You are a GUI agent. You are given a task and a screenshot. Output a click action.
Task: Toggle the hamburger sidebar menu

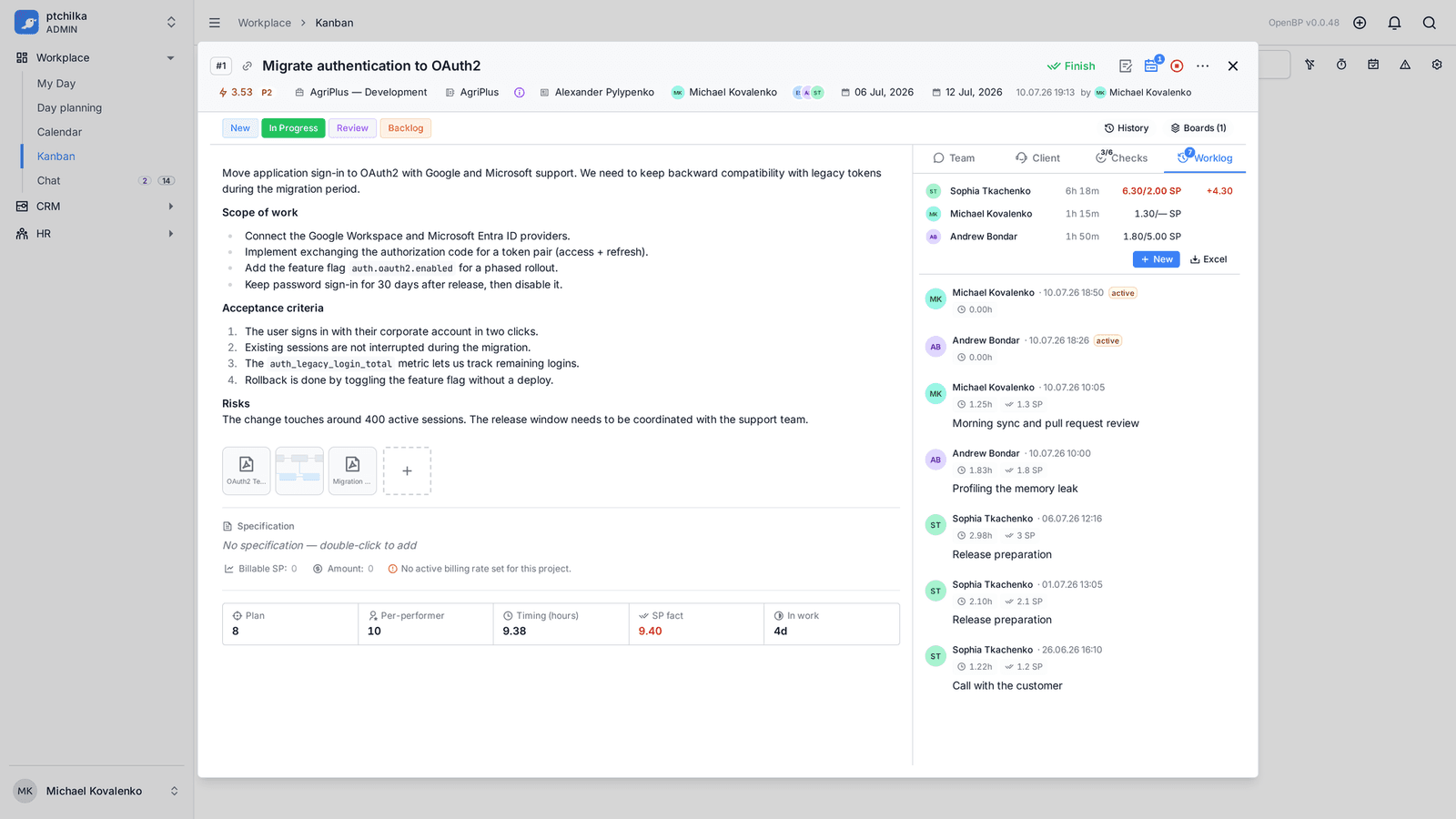[x=215, y=23]
